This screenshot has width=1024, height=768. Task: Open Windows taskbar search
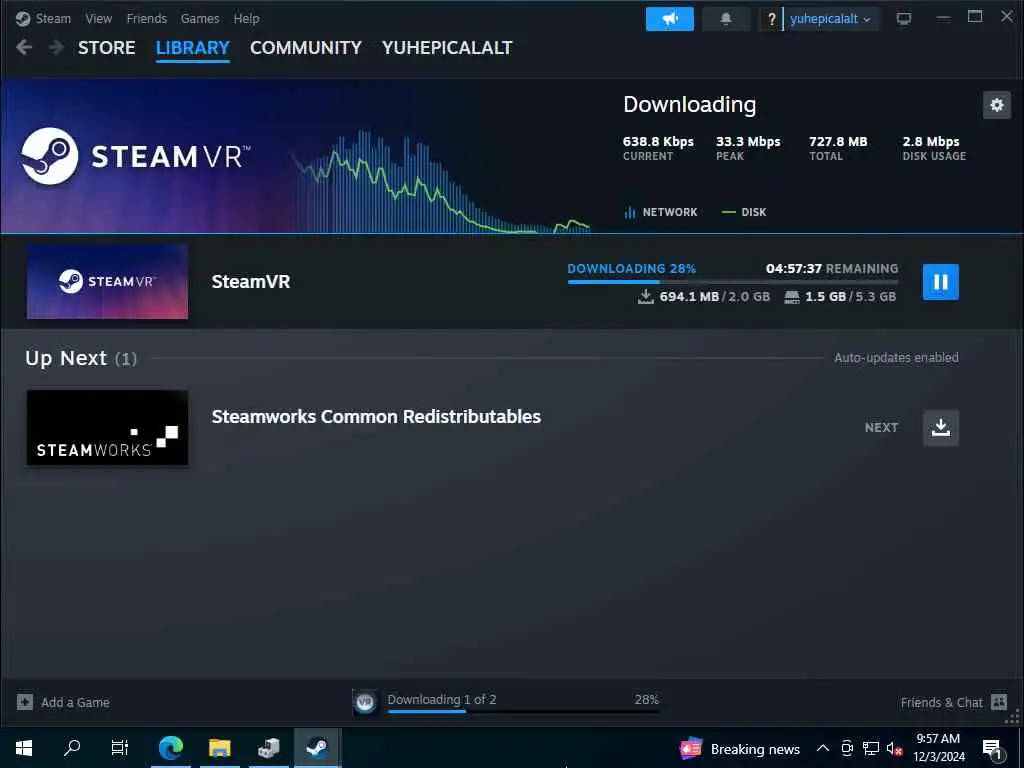(72, 748)
